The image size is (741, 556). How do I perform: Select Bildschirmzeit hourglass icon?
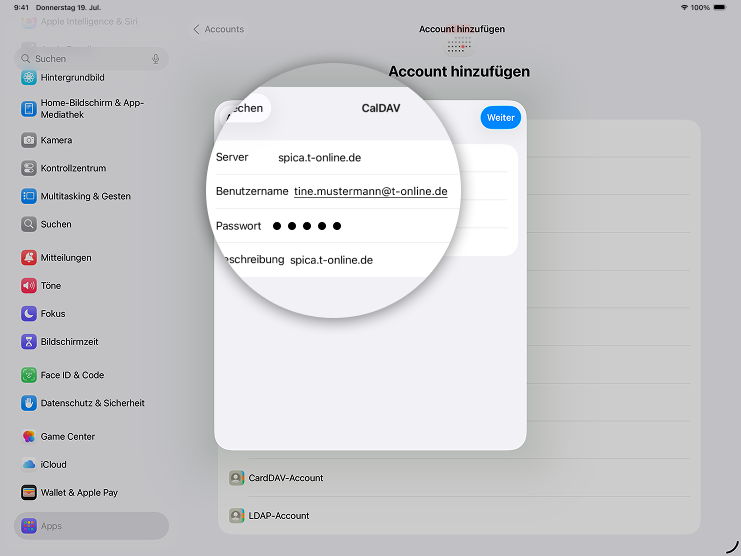pyautogui.click(x=29, y=342)
